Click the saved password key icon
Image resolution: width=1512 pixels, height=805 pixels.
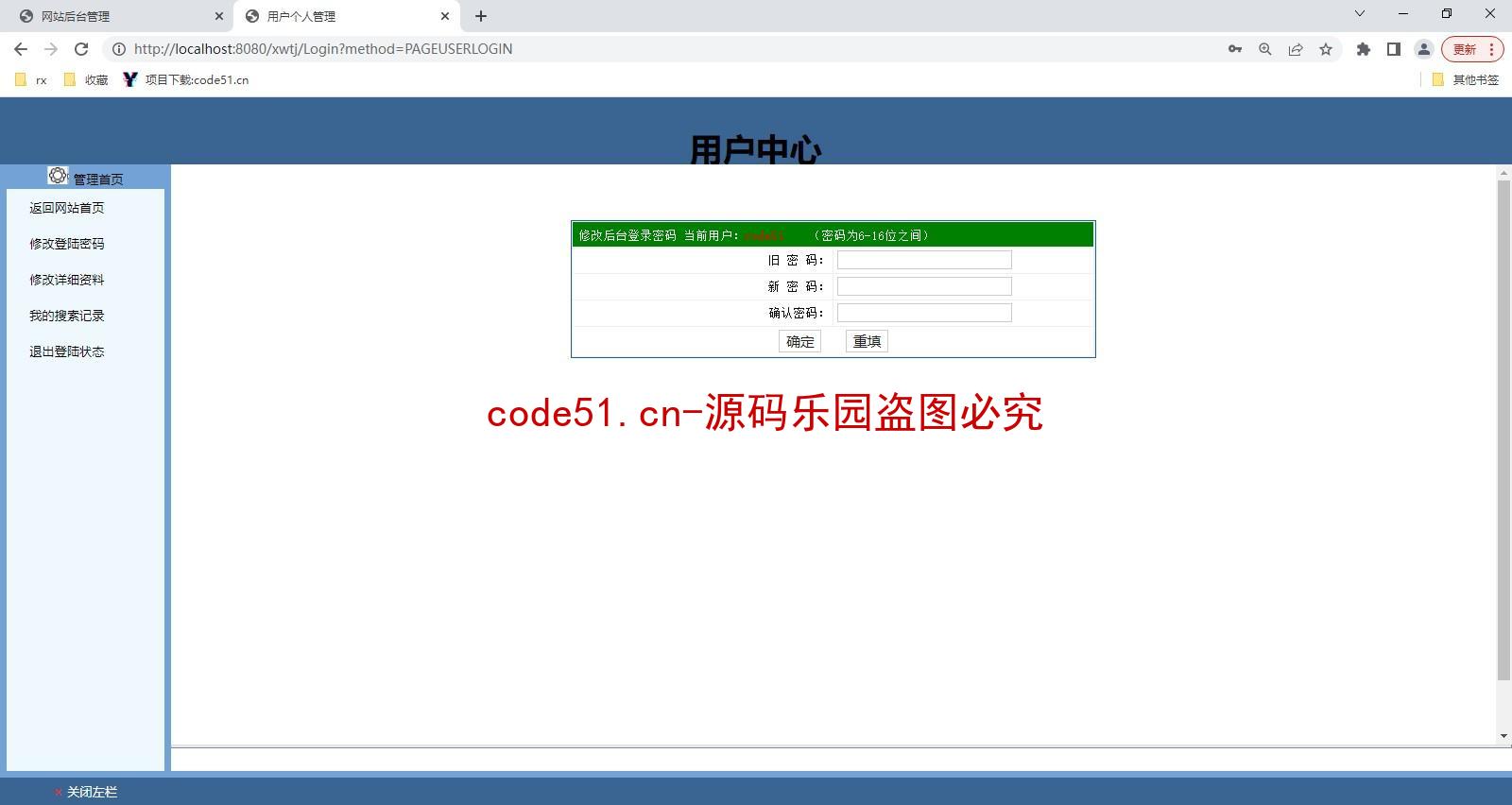pyautogui.click(x=1235, y=49)
